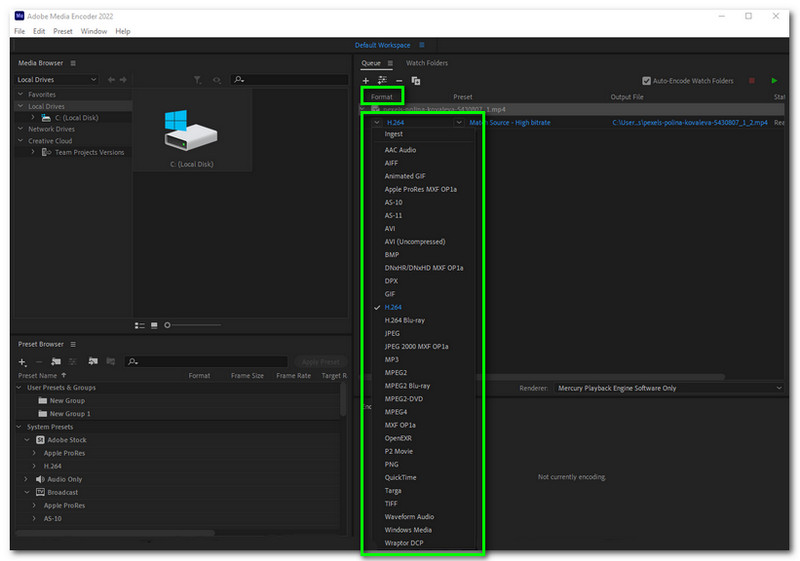Screen dimensions: 800x561
Task: Click the Duplicate icon in Queue toolbar
Action: point(416,80)
